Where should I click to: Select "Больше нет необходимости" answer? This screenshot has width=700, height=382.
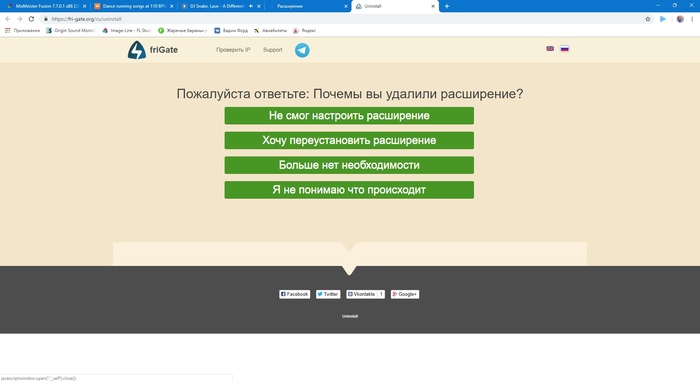349,165
